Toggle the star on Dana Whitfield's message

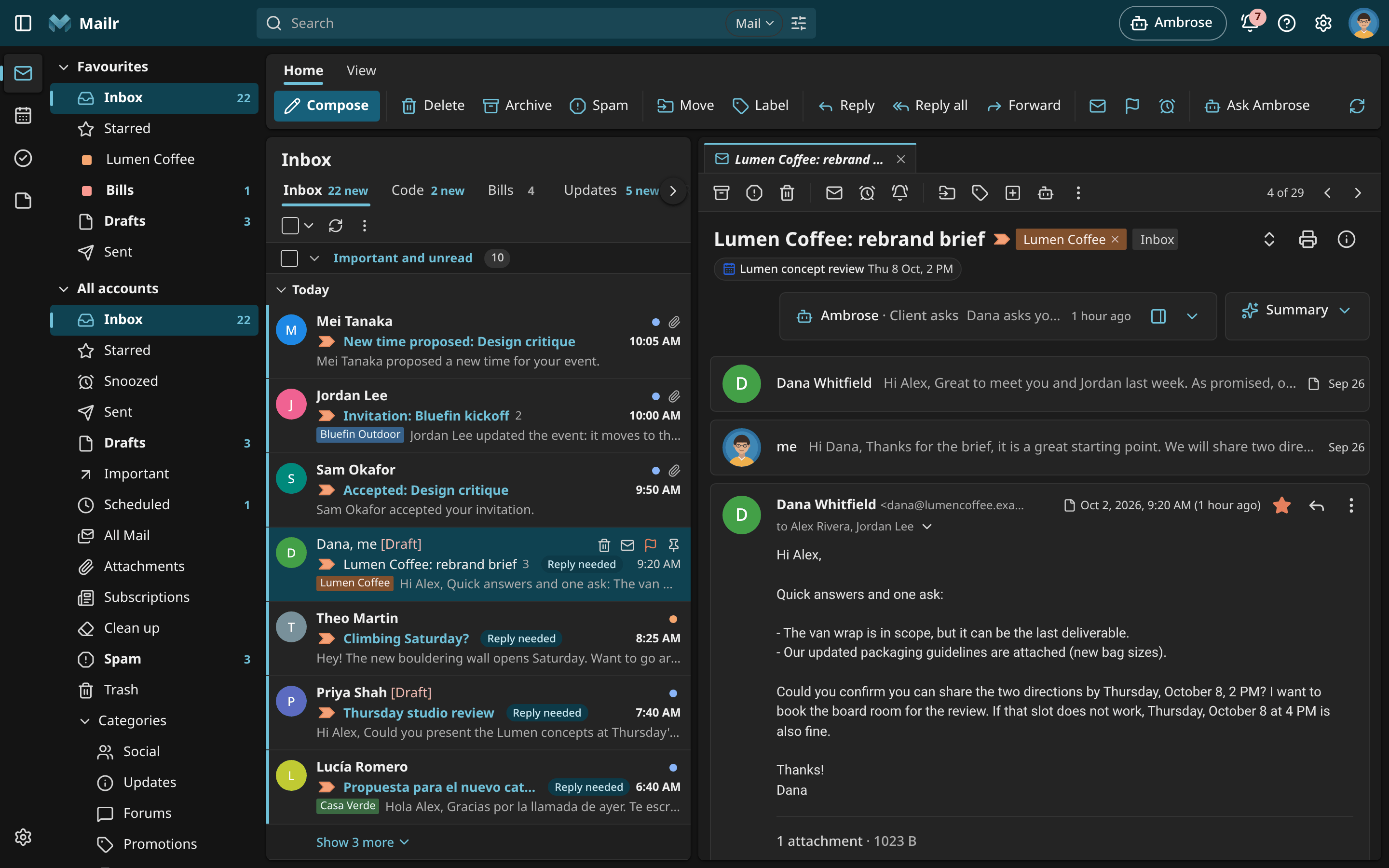(x=1281, y=505)
